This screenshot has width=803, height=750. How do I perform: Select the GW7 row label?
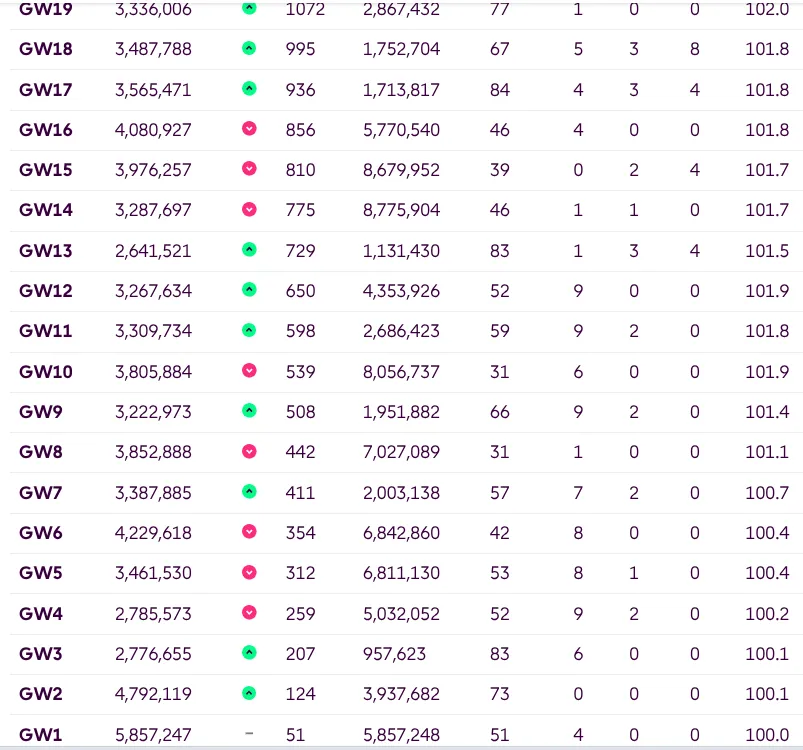[x=40, y=493]
